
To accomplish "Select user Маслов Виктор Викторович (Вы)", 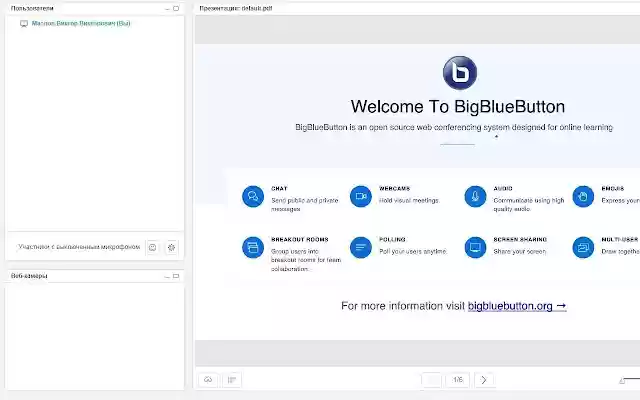I will point(81,24).
